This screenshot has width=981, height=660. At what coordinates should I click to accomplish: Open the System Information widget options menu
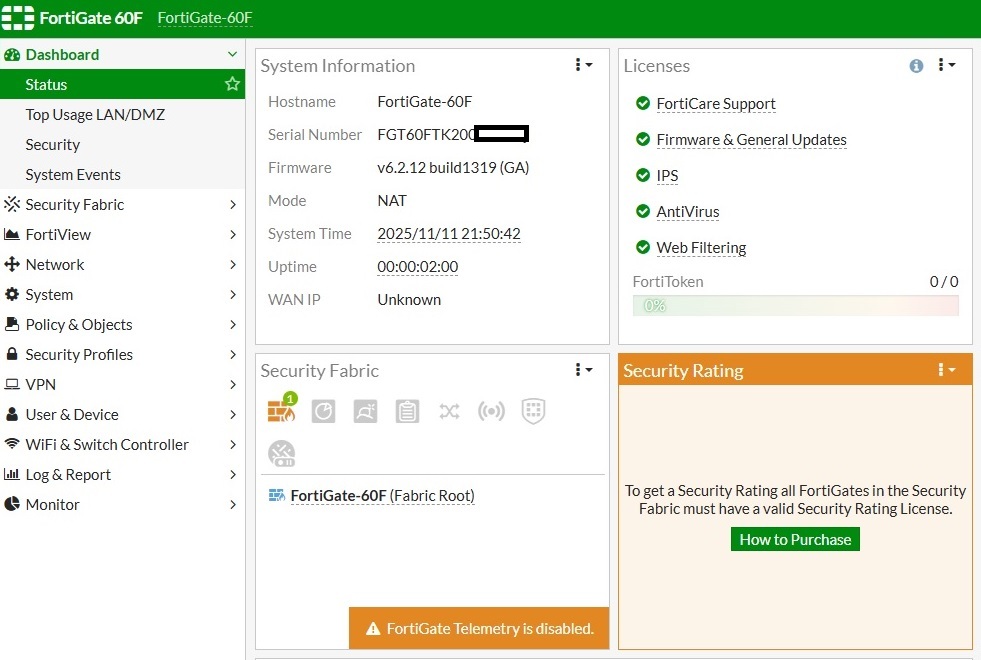[583, 65]
